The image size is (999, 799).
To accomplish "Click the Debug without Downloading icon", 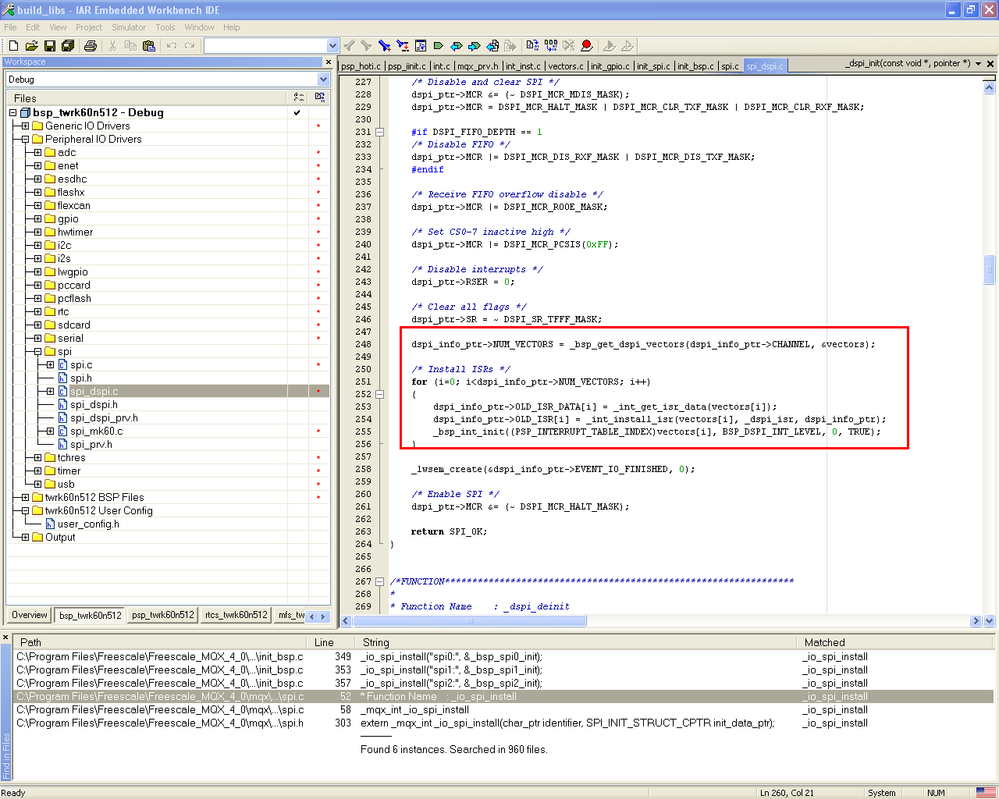I will 628,46.
